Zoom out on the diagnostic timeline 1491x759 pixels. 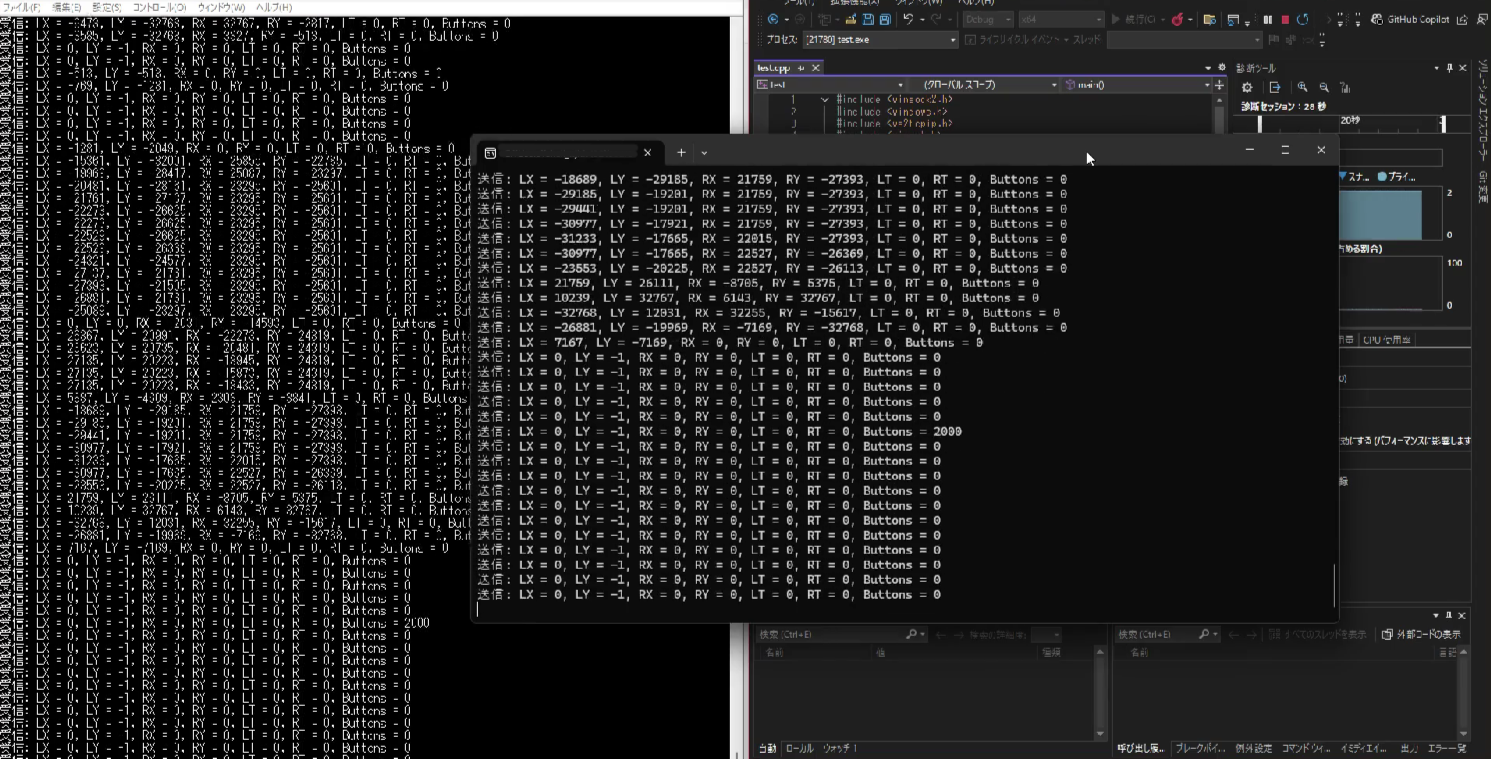1325,87
